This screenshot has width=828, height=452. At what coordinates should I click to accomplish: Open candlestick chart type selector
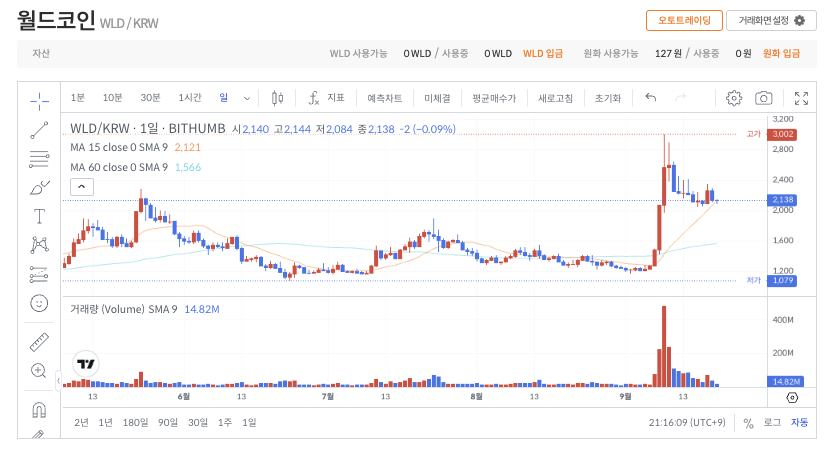coord(278,98)
